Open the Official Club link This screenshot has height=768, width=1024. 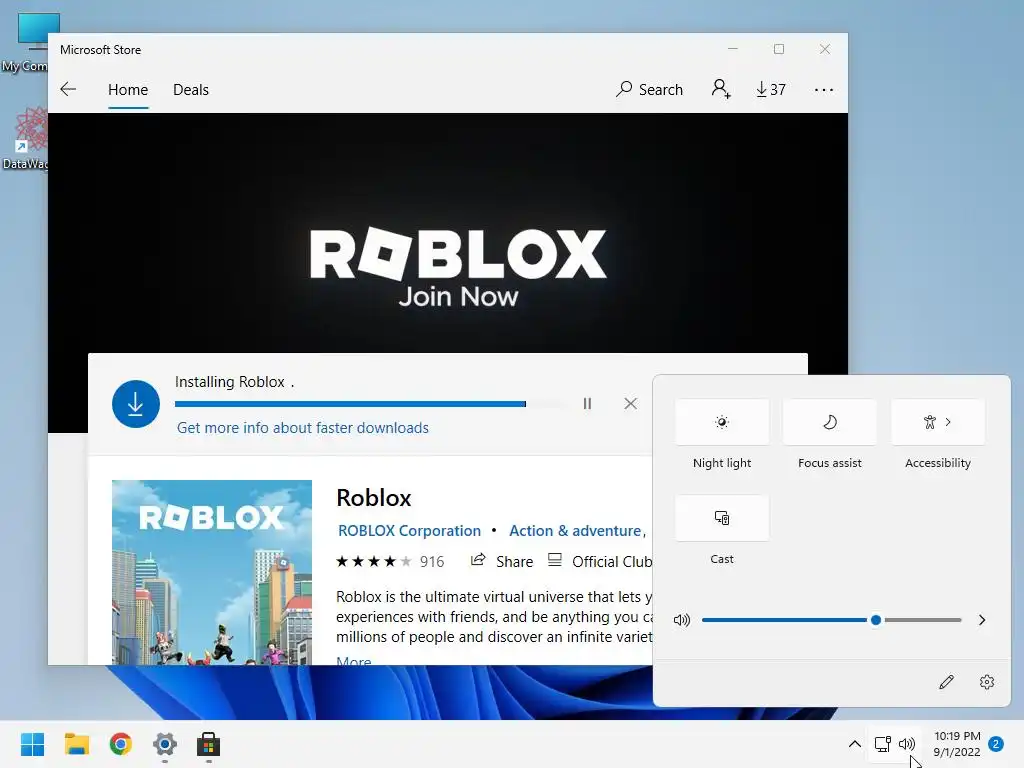(x=600, y=561)
